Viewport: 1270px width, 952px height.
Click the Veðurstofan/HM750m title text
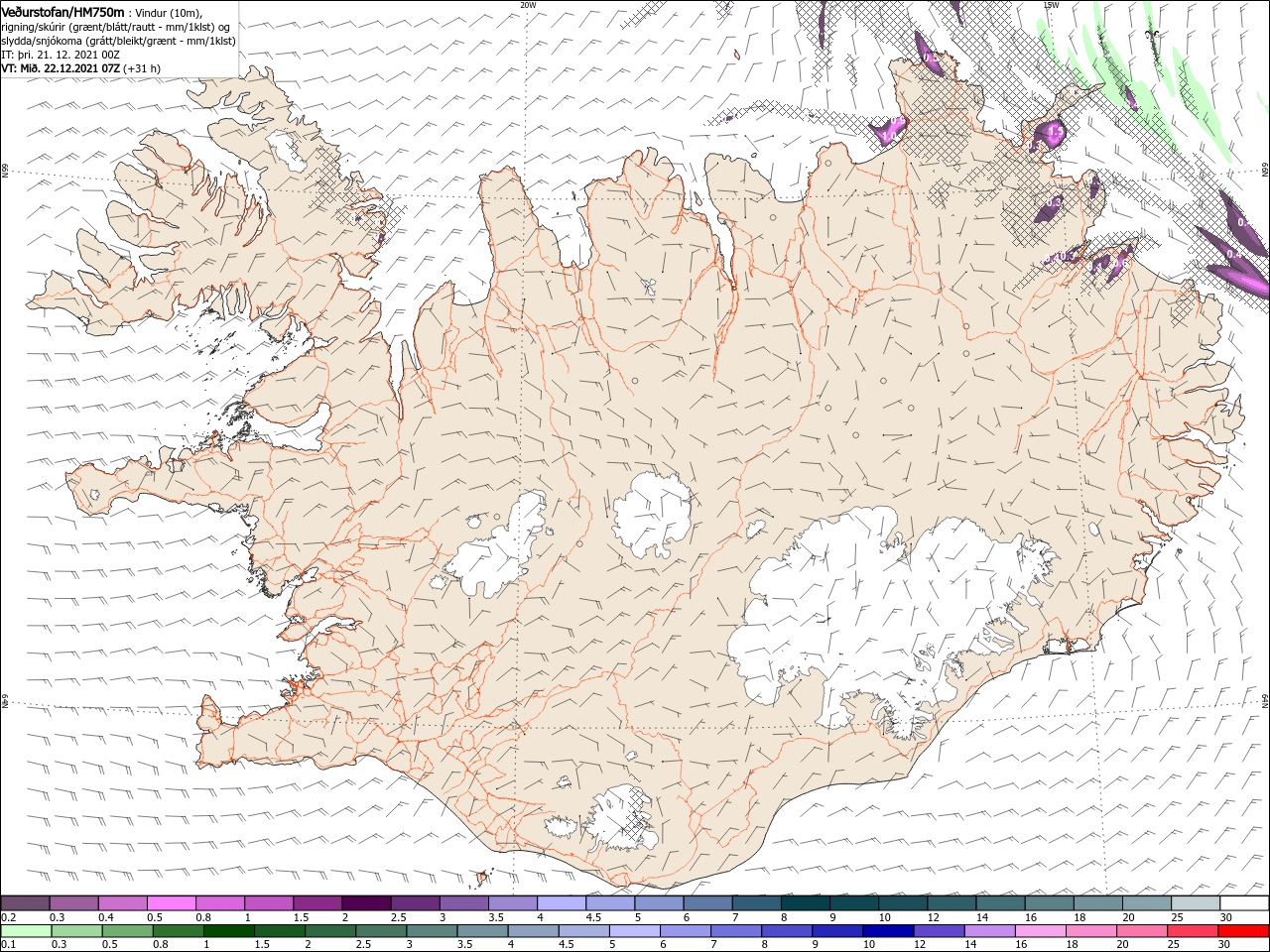click(x=63, y=11)
